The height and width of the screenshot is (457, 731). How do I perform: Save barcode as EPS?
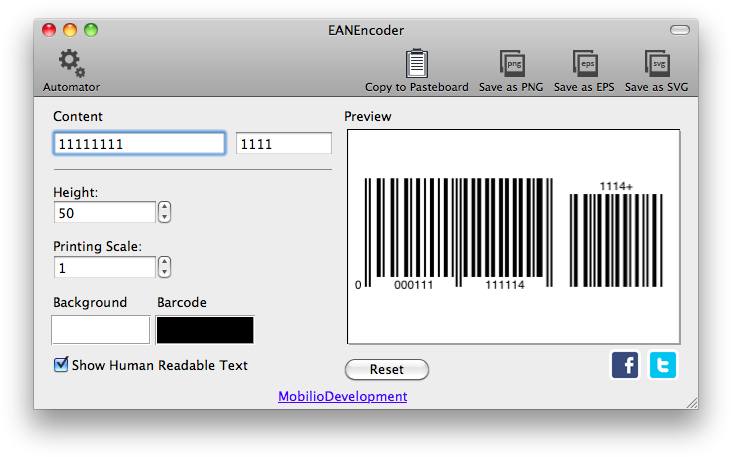585,64
